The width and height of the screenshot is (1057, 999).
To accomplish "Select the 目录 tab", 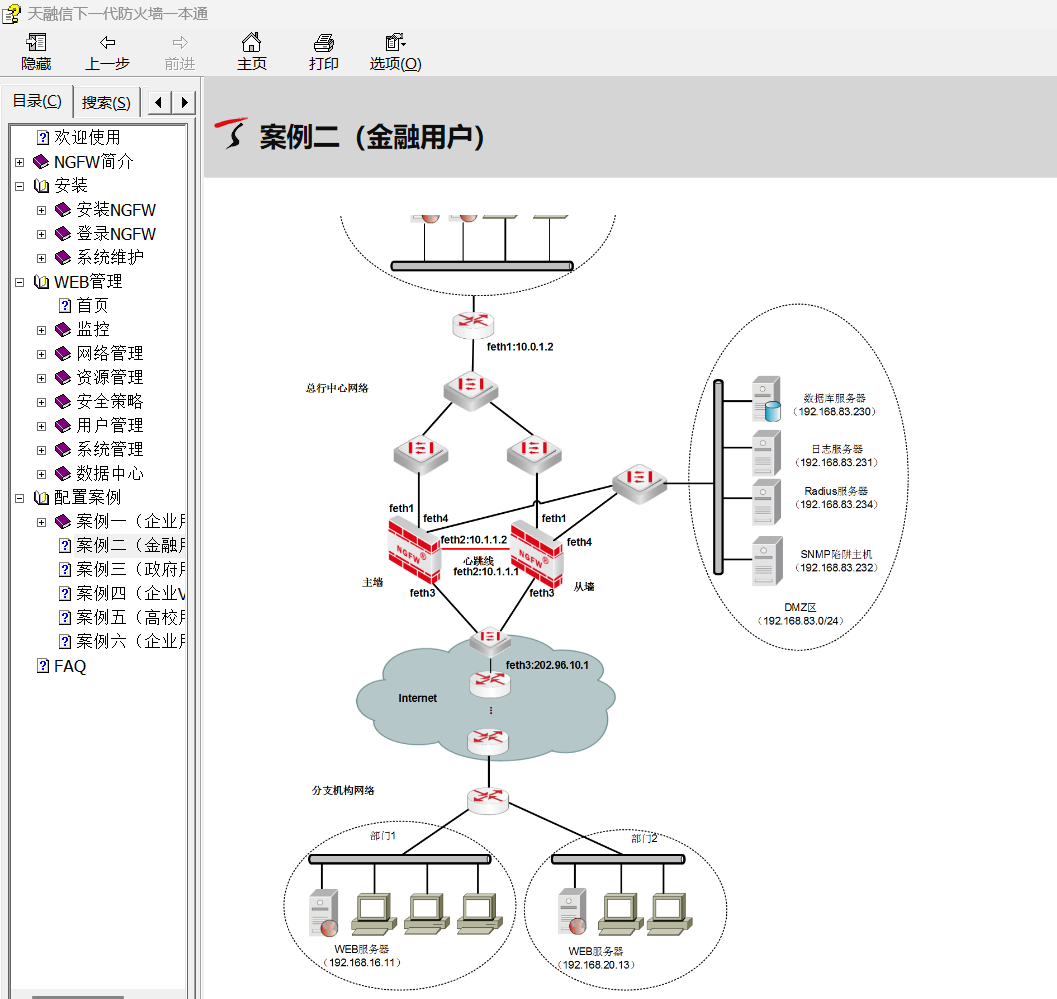I will pos(37,101).
